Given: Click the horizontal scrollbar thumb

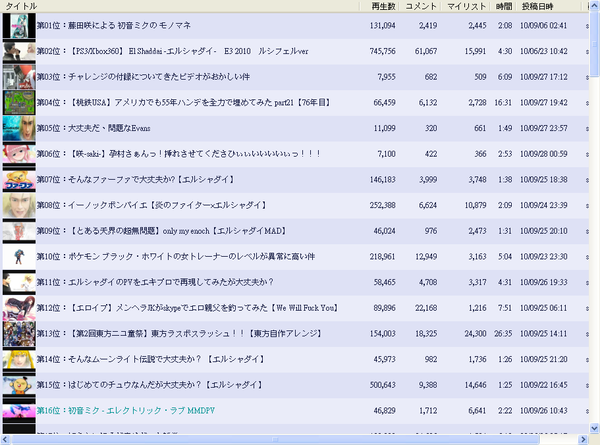Looking at the screenshot, I should coord(275,439).
